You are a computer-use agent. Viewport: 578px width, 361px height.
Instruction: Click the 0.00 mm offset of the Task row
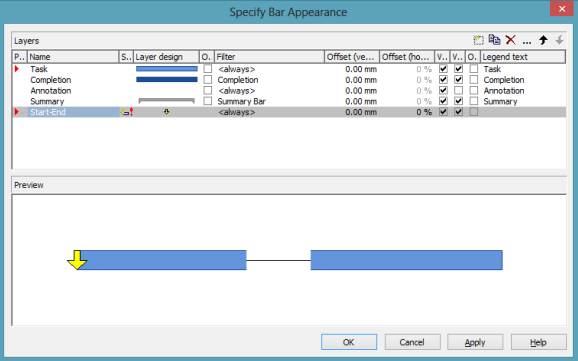point(361,69)
